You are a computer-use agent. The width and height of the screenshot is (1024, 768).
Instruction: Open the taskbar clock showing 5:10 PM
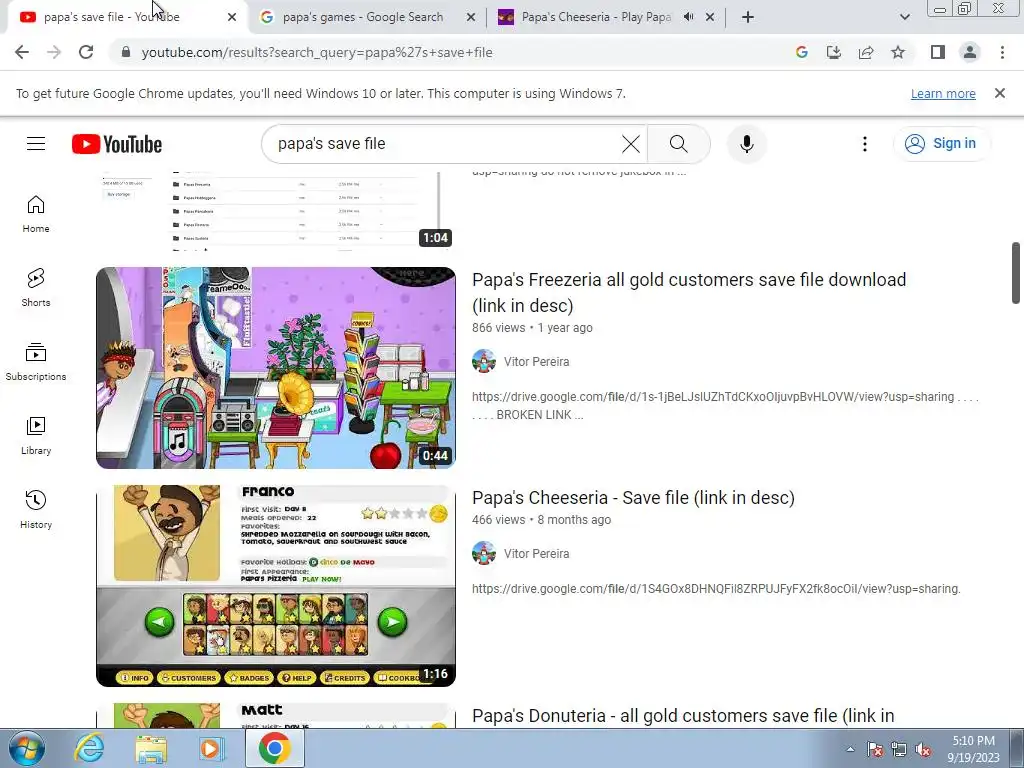point(973,749)
